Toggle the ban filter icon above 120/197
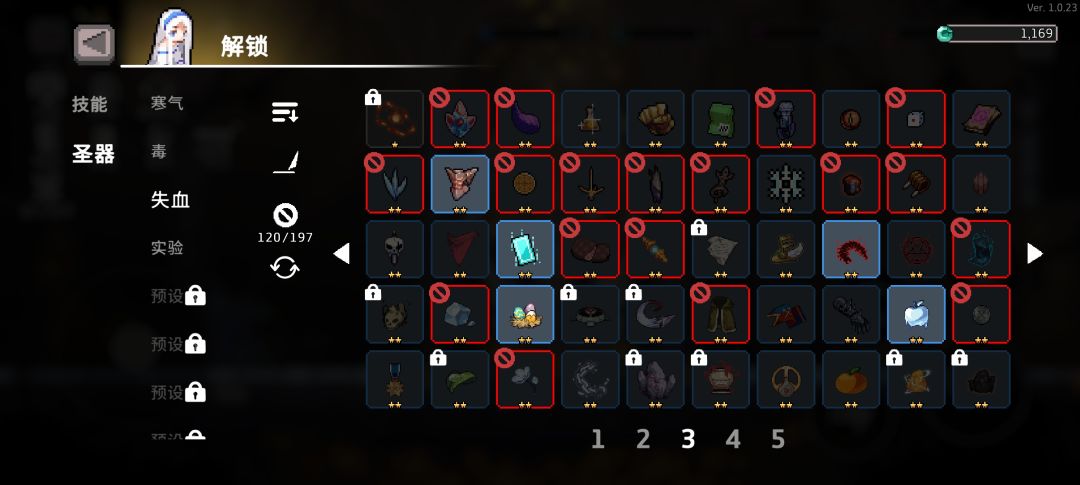Screen dimensions: 1080x485 pos(285,216)
